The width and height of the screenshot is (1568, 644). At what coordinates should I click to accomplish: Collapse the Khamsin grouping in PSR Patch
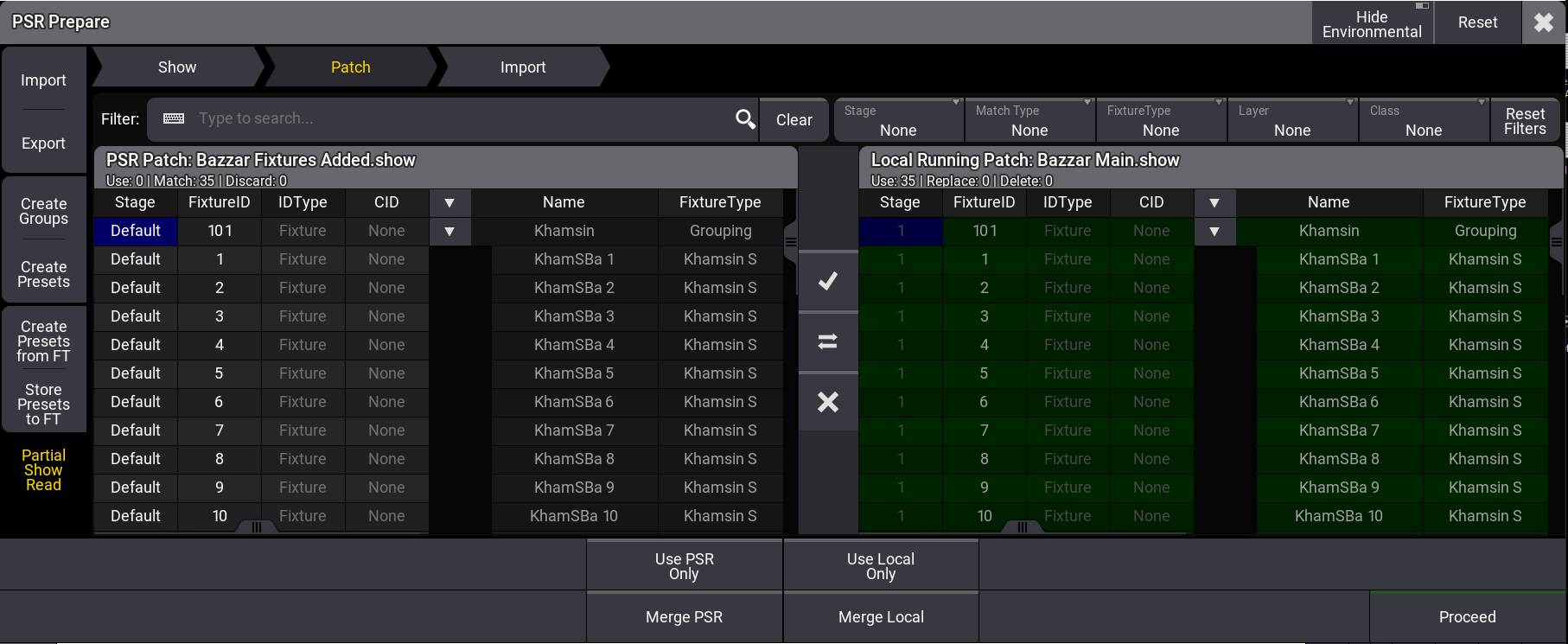pos(449,232)
